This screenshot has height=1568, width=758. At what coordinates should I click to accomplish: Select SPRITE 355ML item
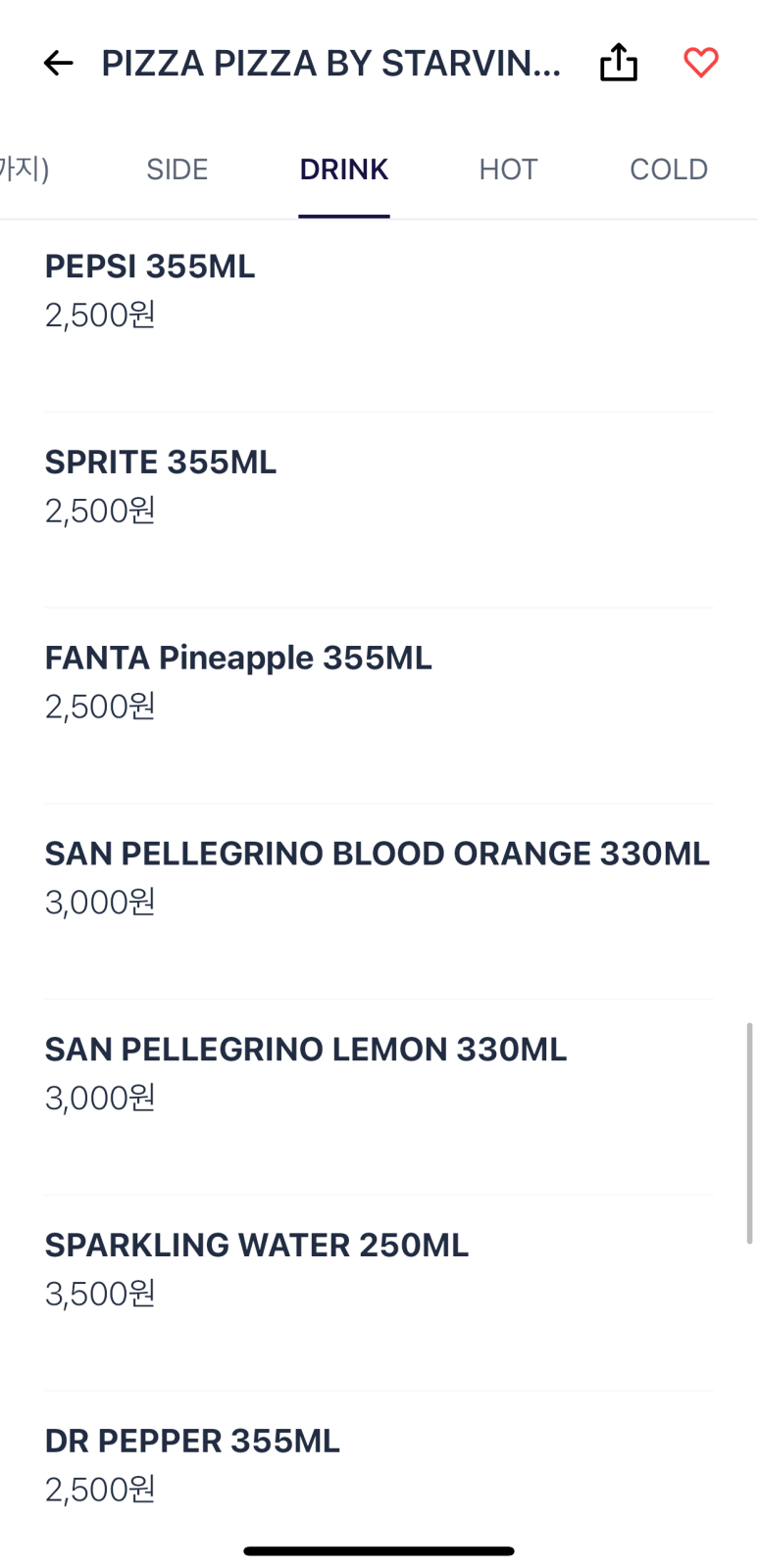click(379, 510)
